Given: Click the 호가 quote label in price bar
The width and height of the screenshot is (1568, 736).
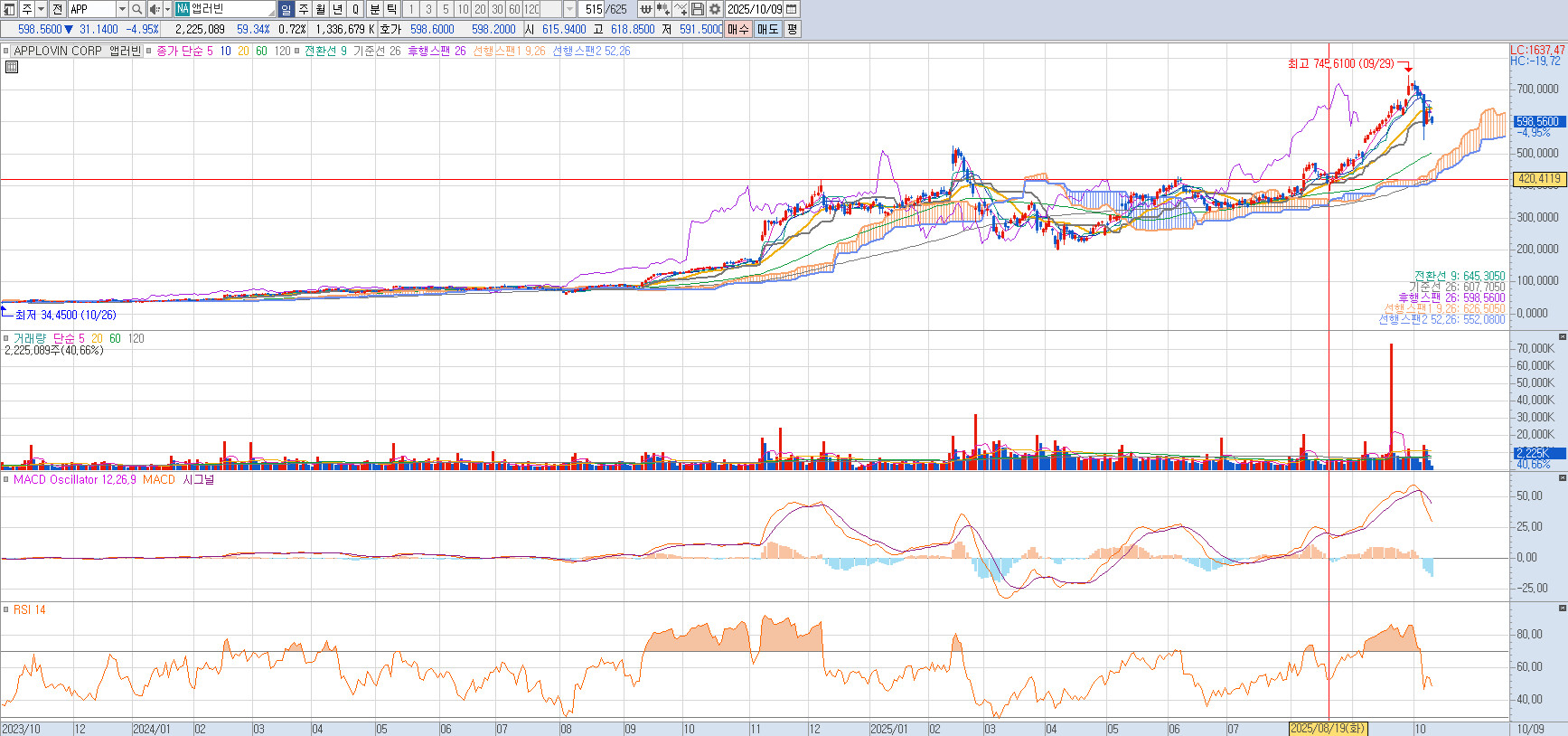Looking at the screenshot, I should (390, 29).
